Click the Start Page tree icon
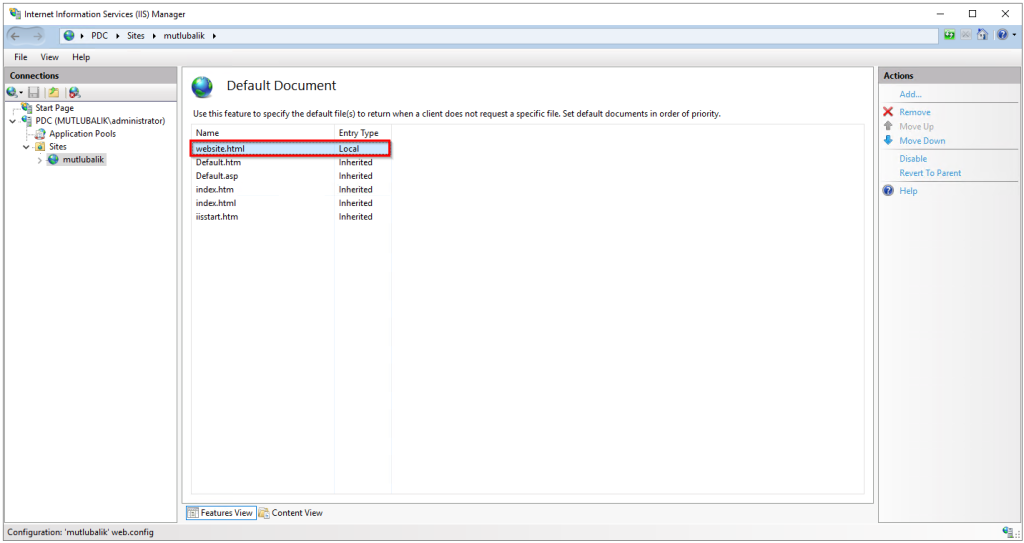Viewport: 1024px width, 543px height. (x=27, y=108)
